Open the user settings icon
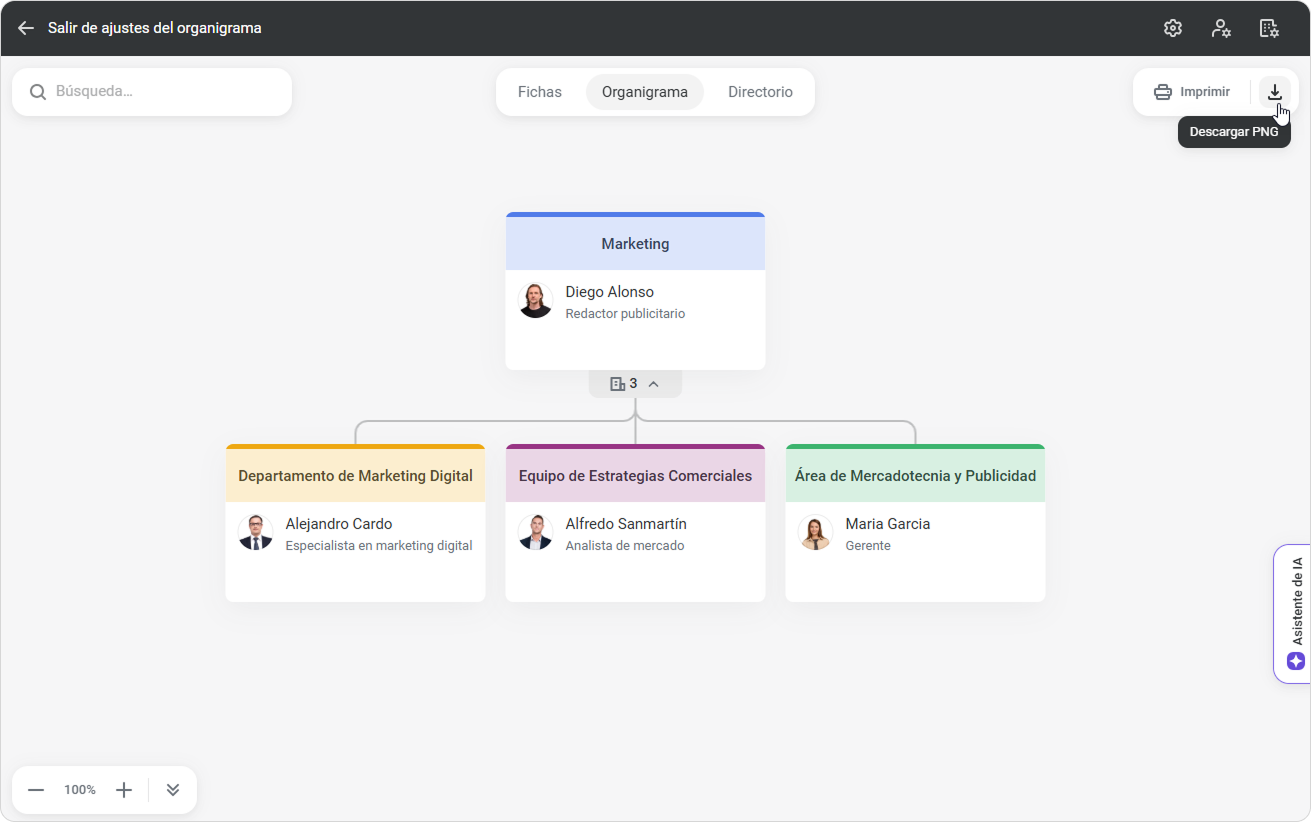 (1221, 28)
